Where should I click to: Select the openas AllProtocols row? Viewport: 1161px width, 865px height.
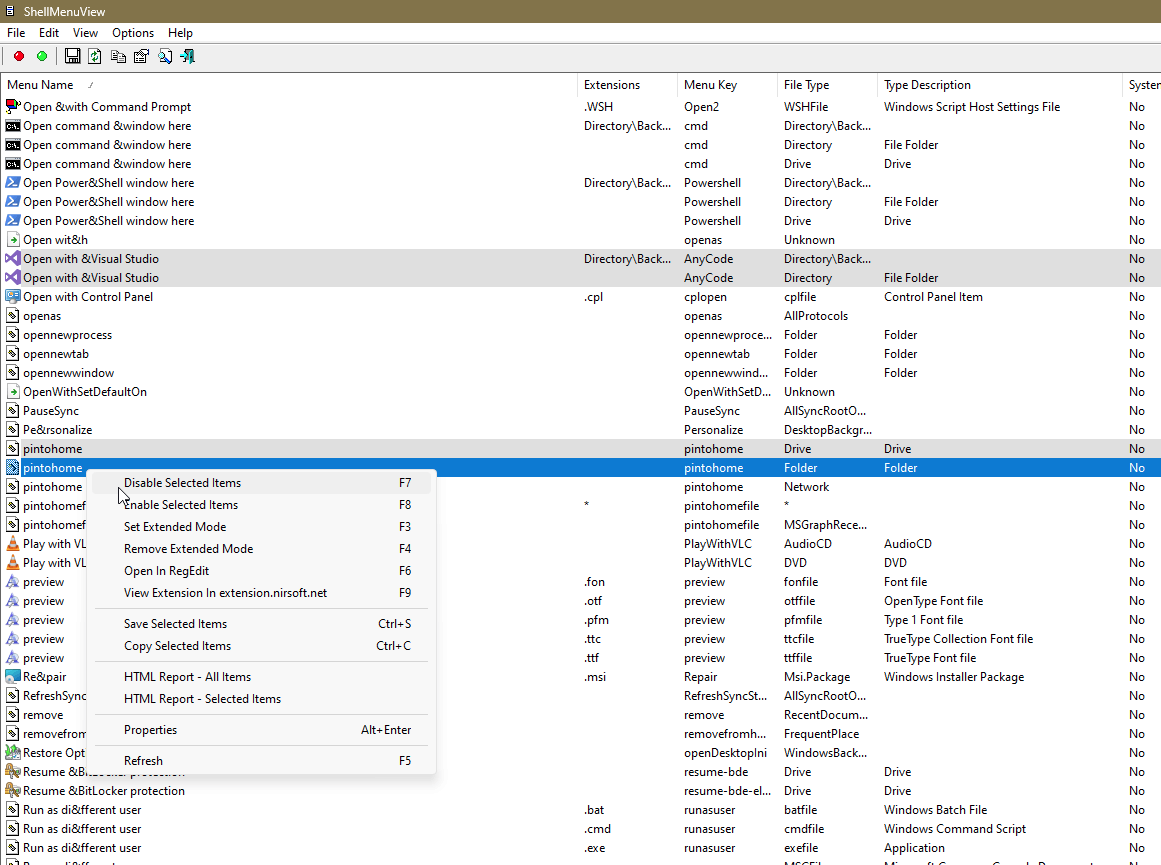580,315
